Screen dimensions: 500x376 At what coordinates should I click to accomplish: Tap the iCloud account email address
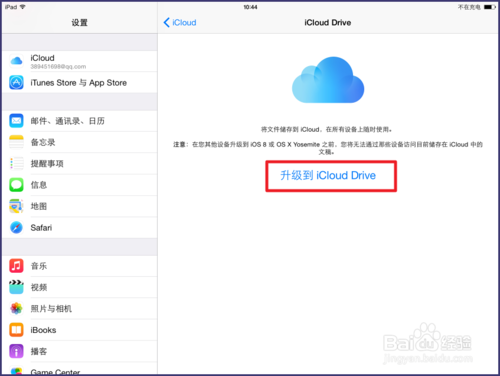pos(58,67)
